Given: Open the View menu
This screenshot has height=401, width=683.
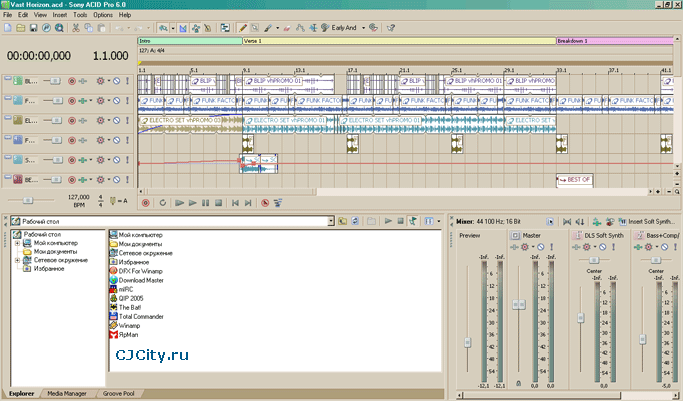Looking at the screenshot, I should pyautogui.click(x=40, y=15).
